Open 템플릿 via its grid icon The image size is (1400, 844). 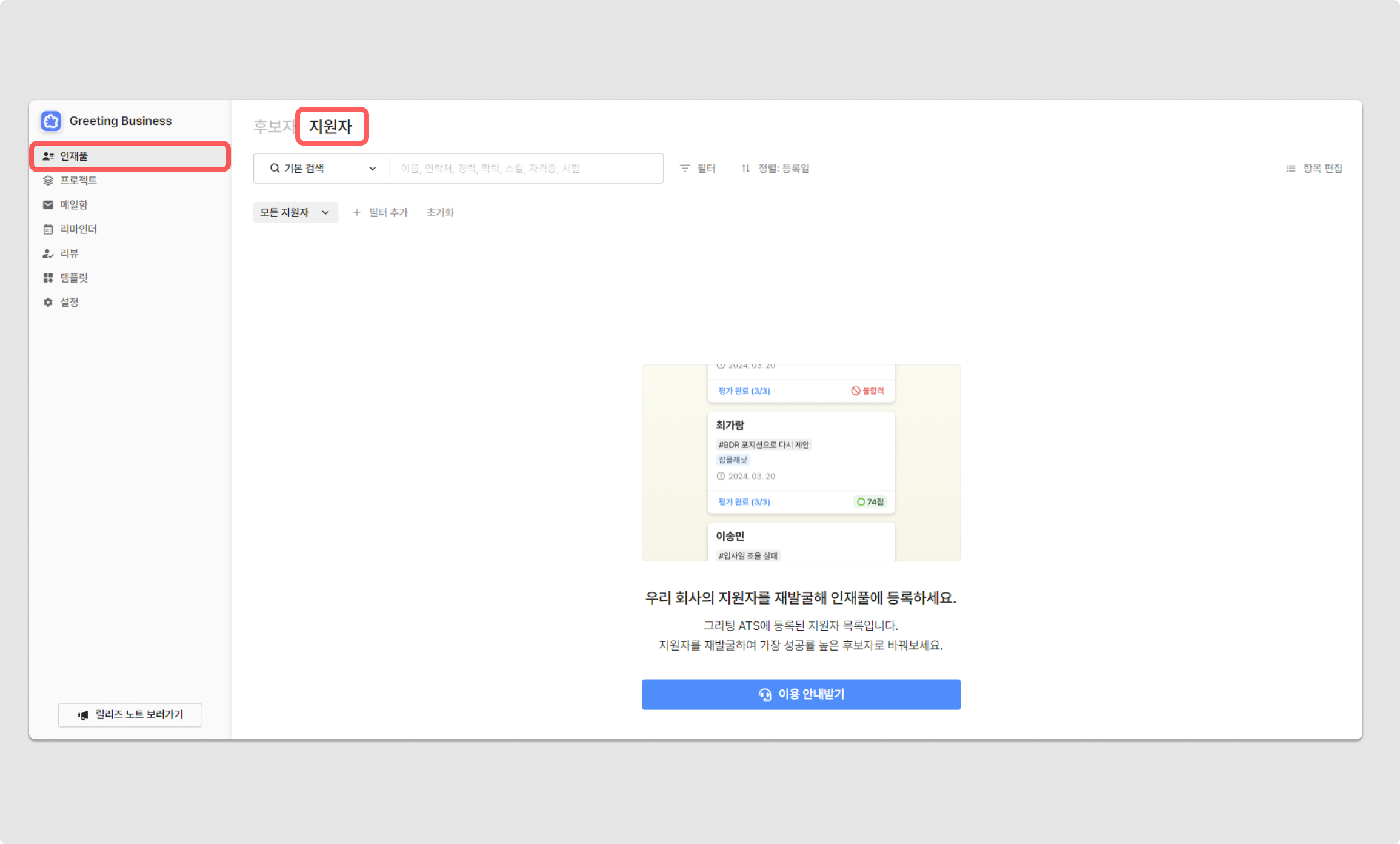coord(48,278)
